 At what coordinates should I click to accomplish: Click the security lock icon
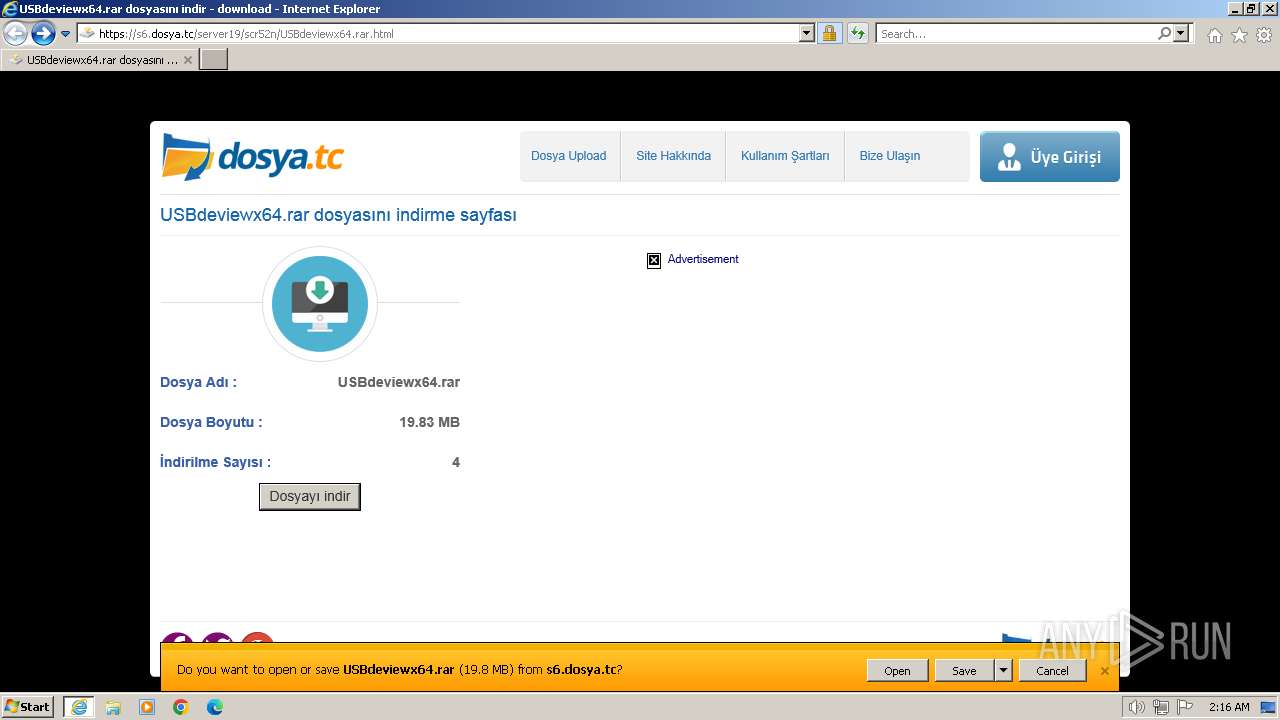click(x=829, y=33)
